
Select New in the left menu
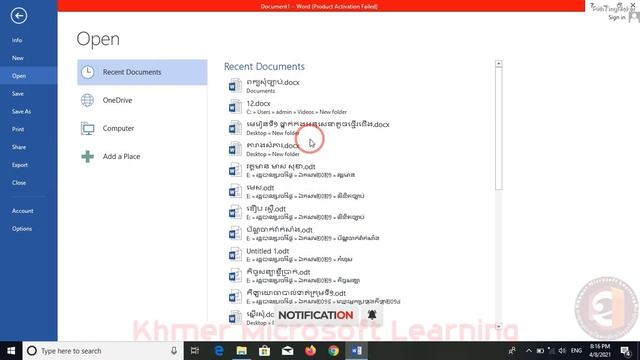click(18, 58)
